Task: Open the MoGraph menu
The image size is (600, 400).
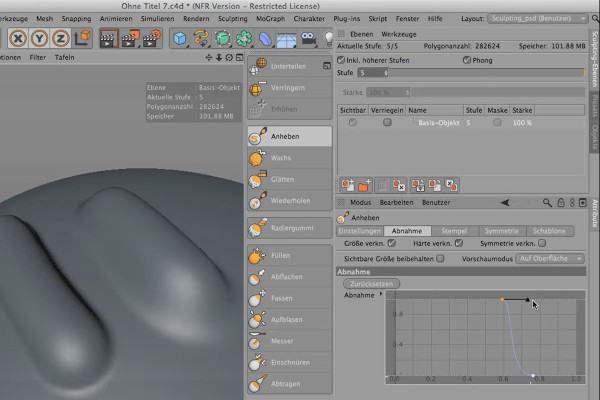Action: pos(271,18)
